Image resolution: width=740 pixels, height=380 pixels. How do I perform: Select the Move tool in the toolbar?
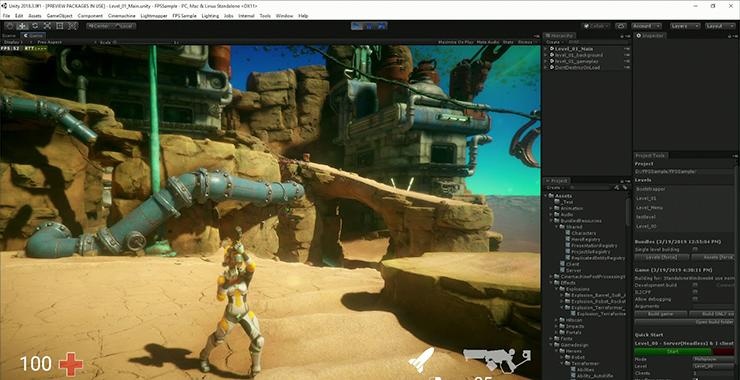22,26
